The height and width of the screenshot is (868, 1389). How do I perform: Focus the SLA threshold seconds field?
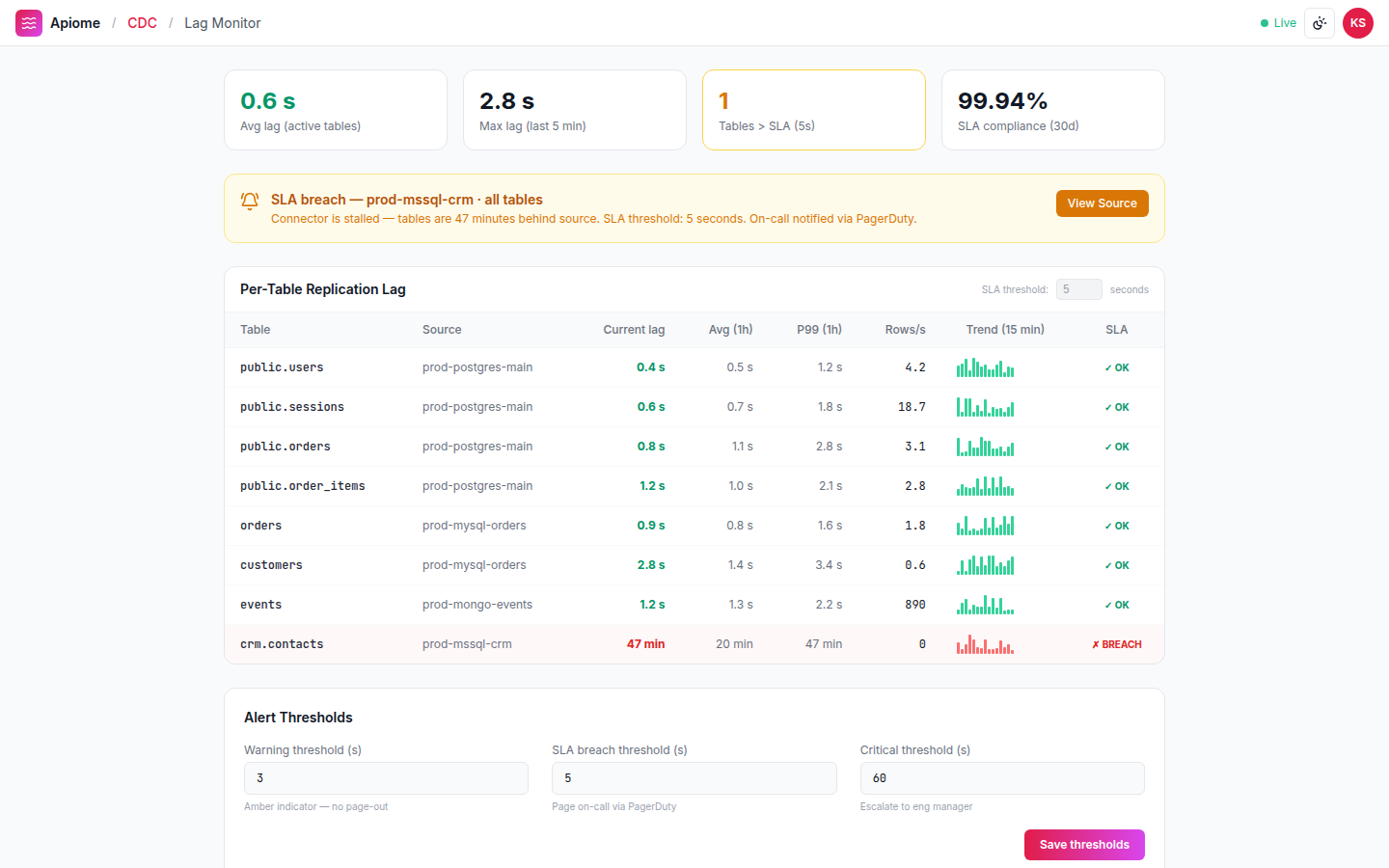click(x=1078, y=289)
